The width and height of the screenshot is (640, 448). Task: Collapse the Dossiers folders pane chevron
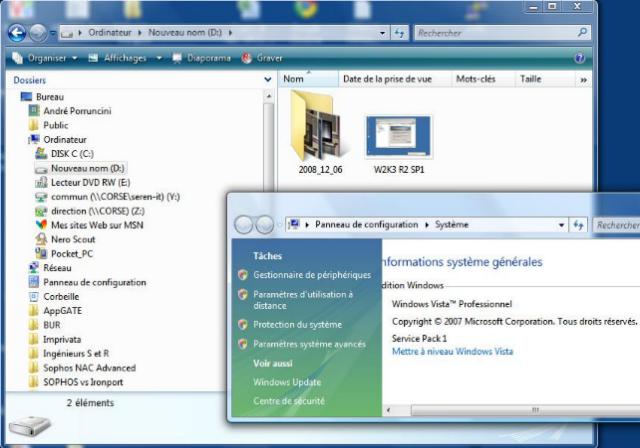[x=268, y=80]
